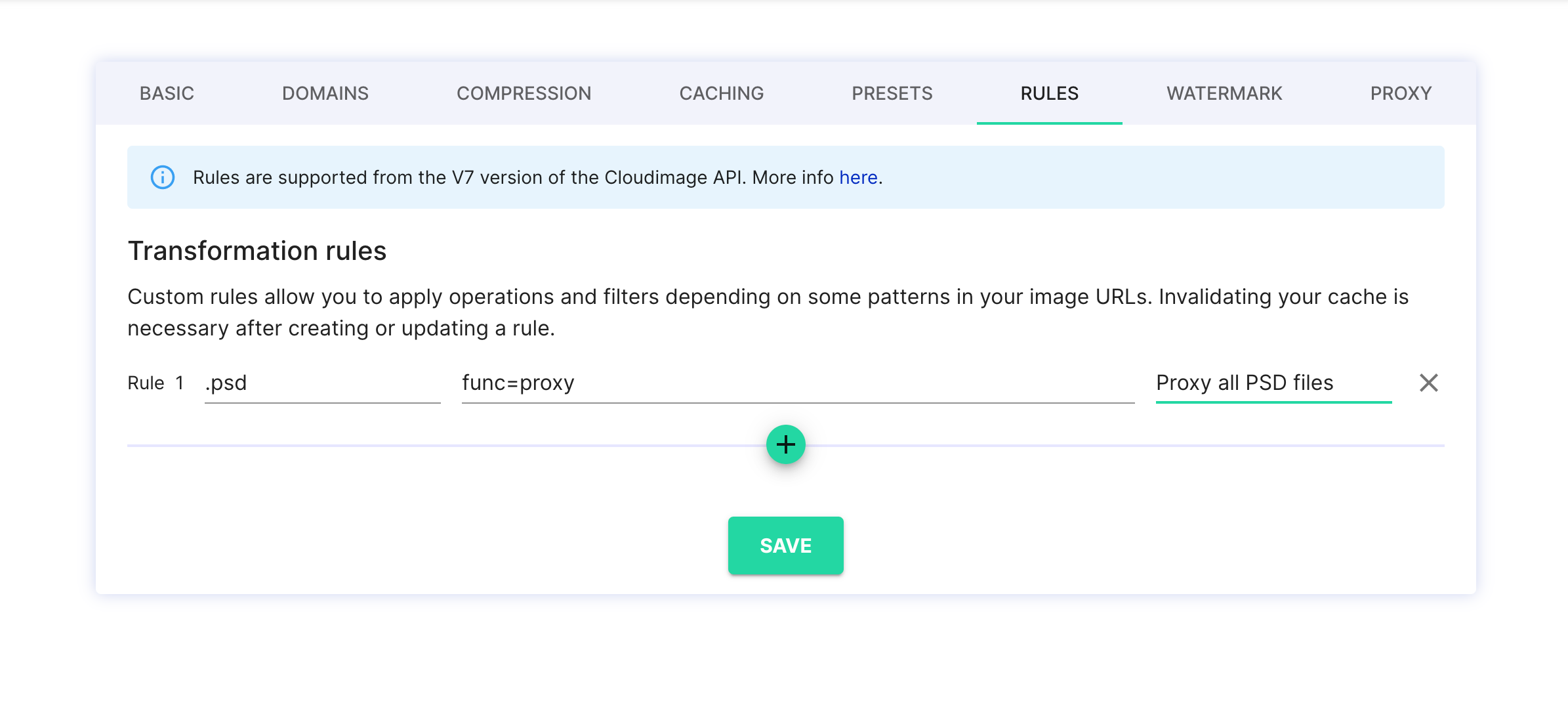Open the Proxy tab

coord(1401,93)
